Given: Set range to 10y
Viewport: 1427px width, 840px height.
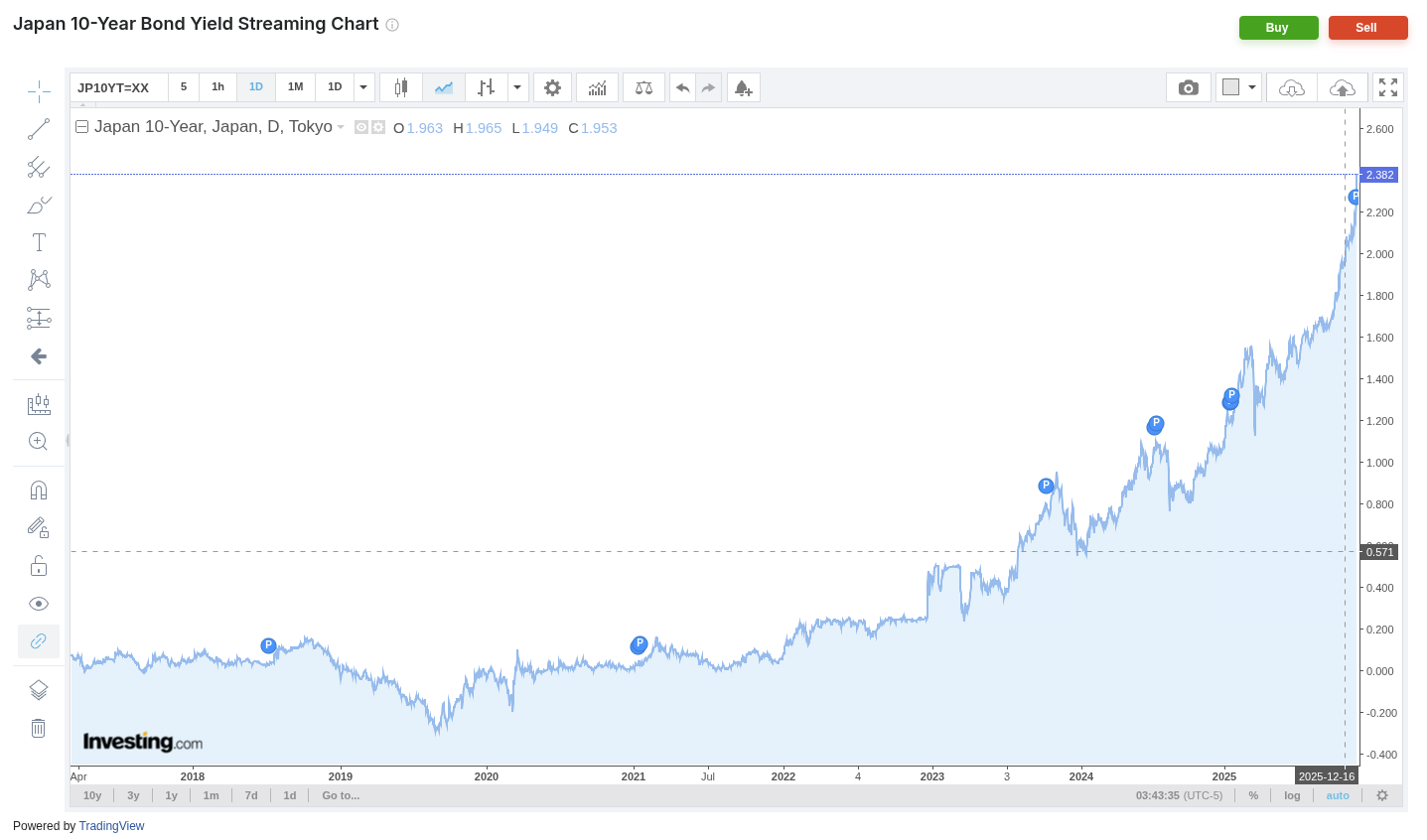Looking at the screenshot, I should point(92,795).
